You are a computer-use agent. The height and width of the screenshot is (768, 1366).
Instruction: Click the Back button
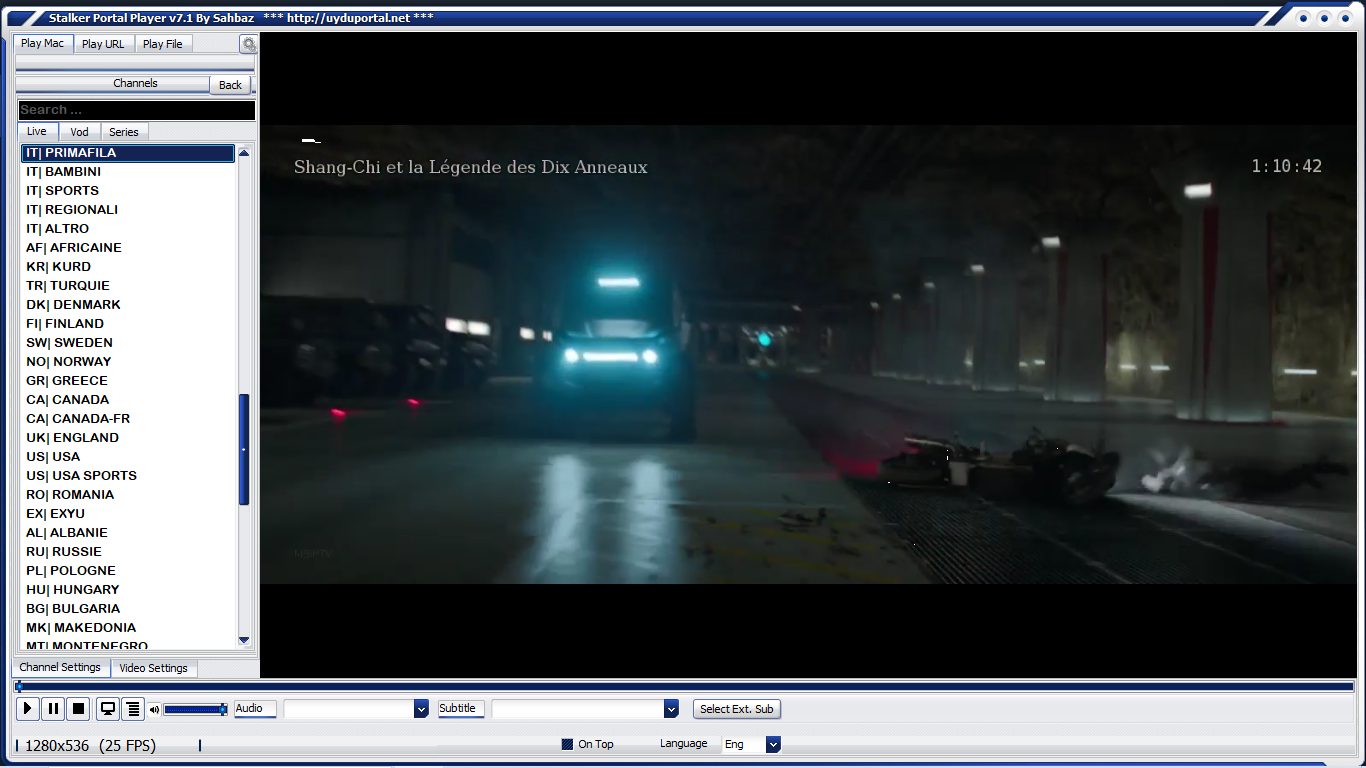[230, 85]
